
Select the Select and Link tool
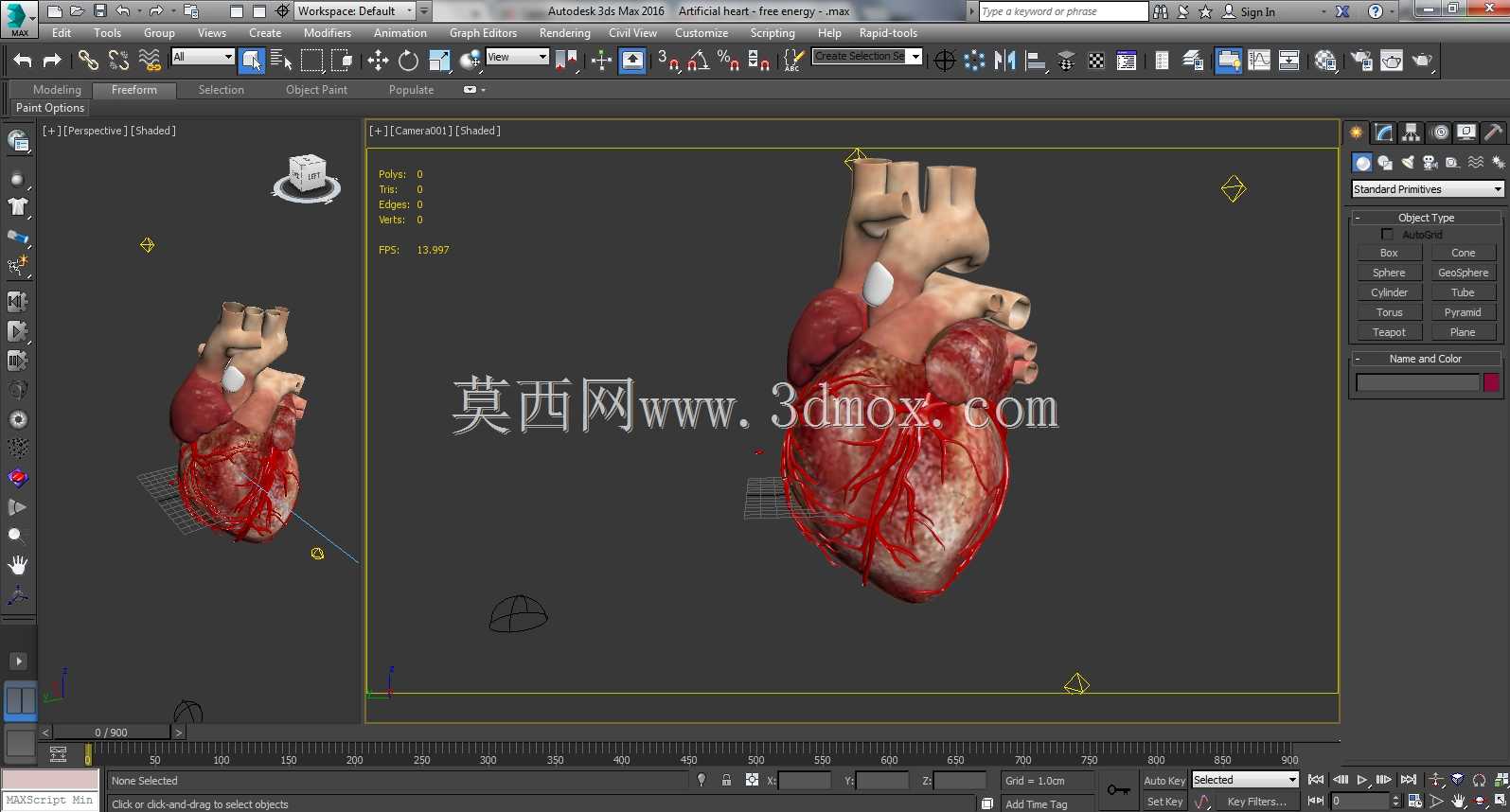[x=88, y=61]
